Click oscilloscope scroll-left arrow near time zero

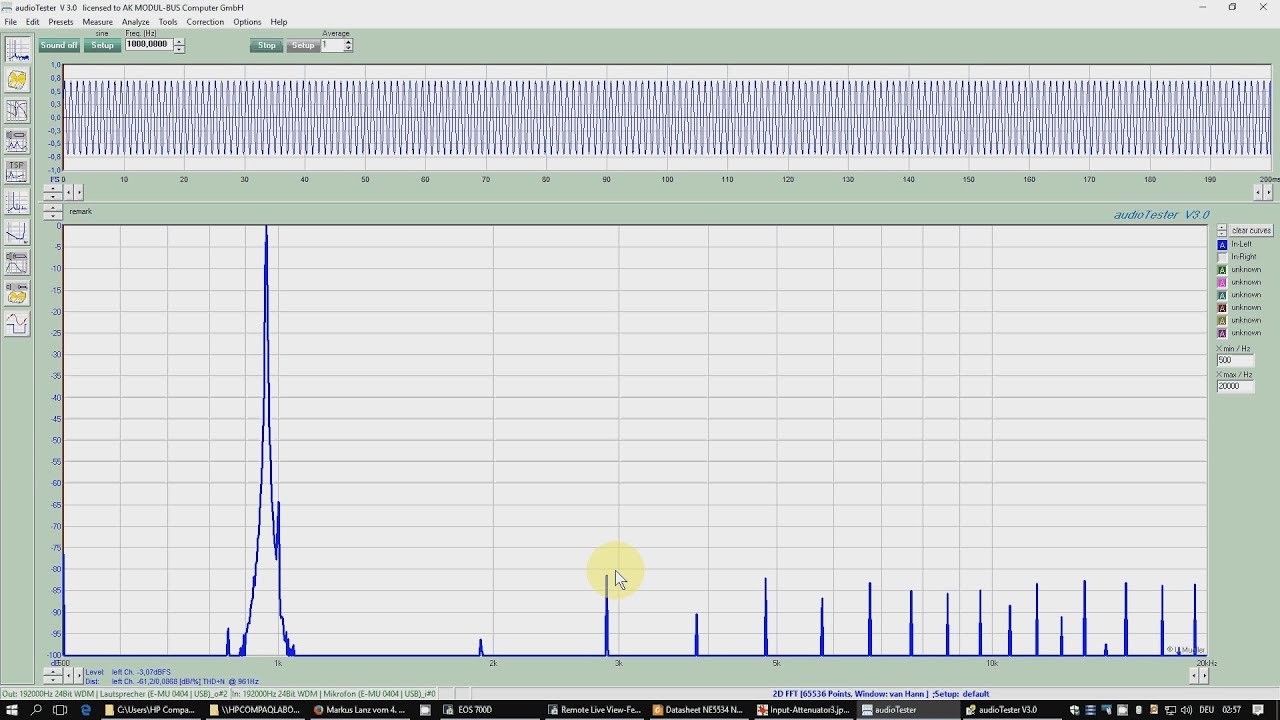(x=69, y=191)
